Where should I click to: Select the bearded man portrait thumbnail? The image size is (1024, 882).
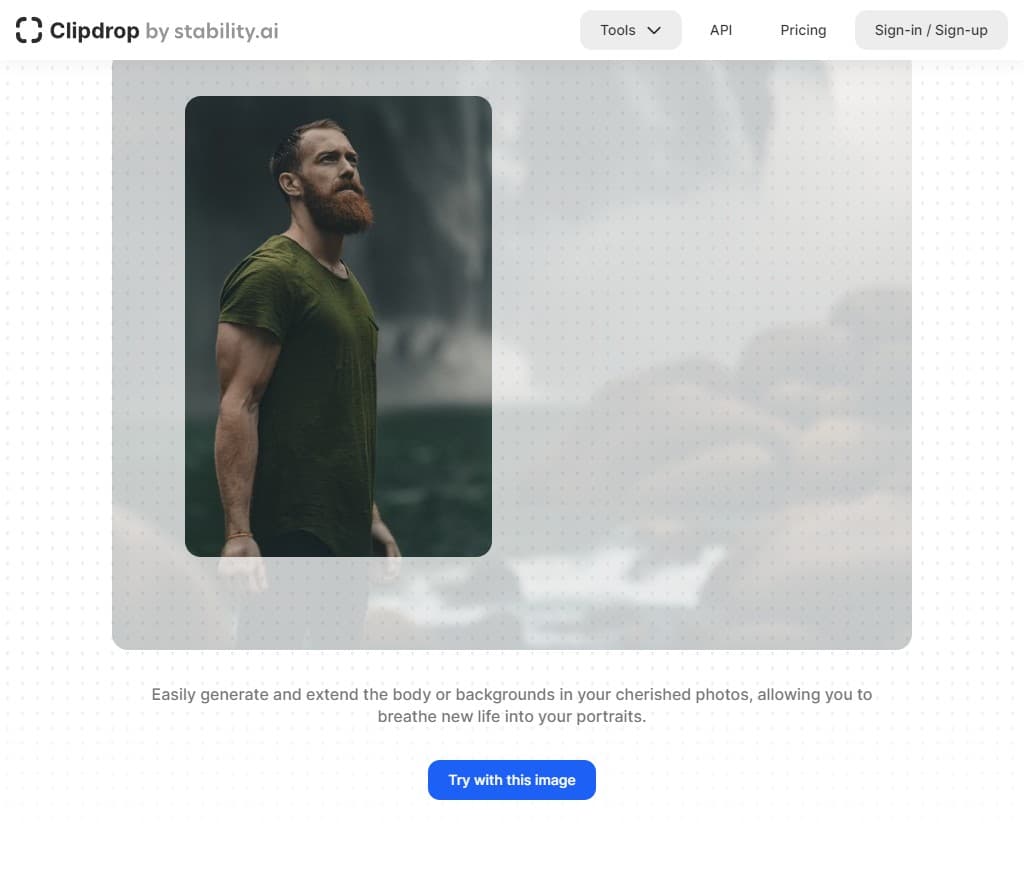(338, 326)
